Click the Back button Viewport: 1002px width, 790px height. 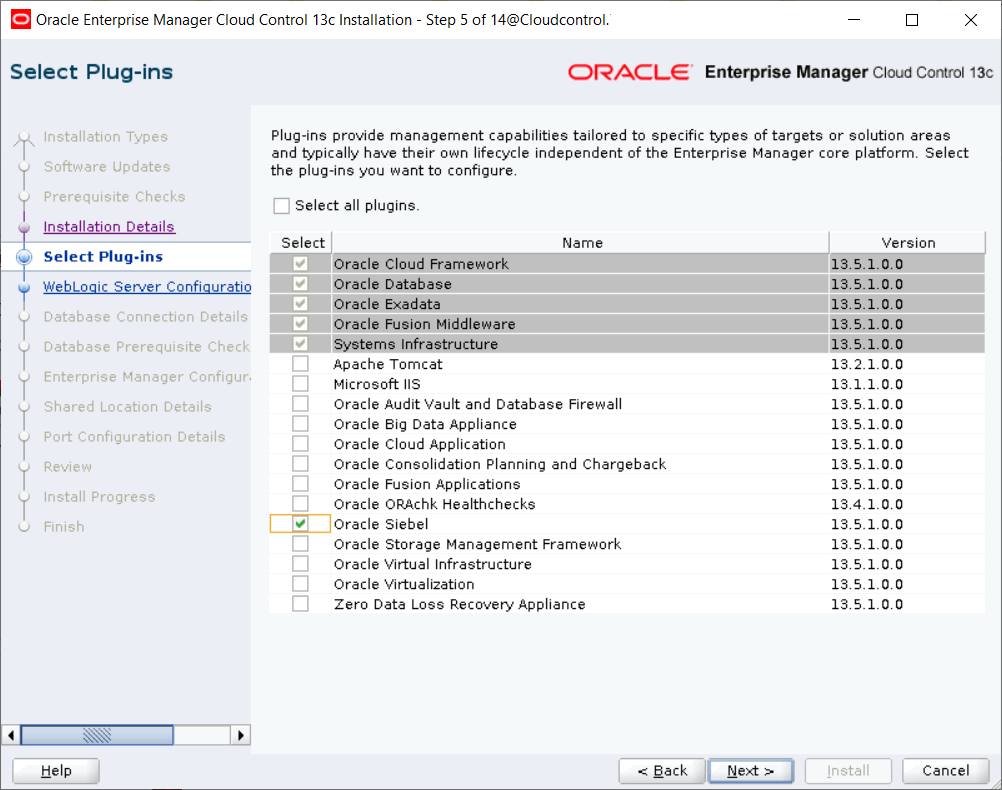pos(662,771)
